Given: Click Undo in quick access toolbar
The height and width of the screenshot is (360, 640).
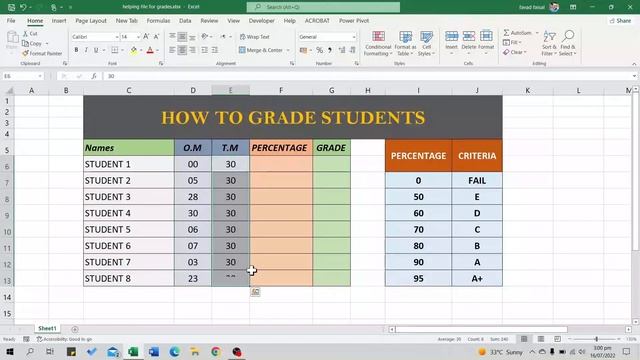Looking at the screenshot, I should click(23, 7).
